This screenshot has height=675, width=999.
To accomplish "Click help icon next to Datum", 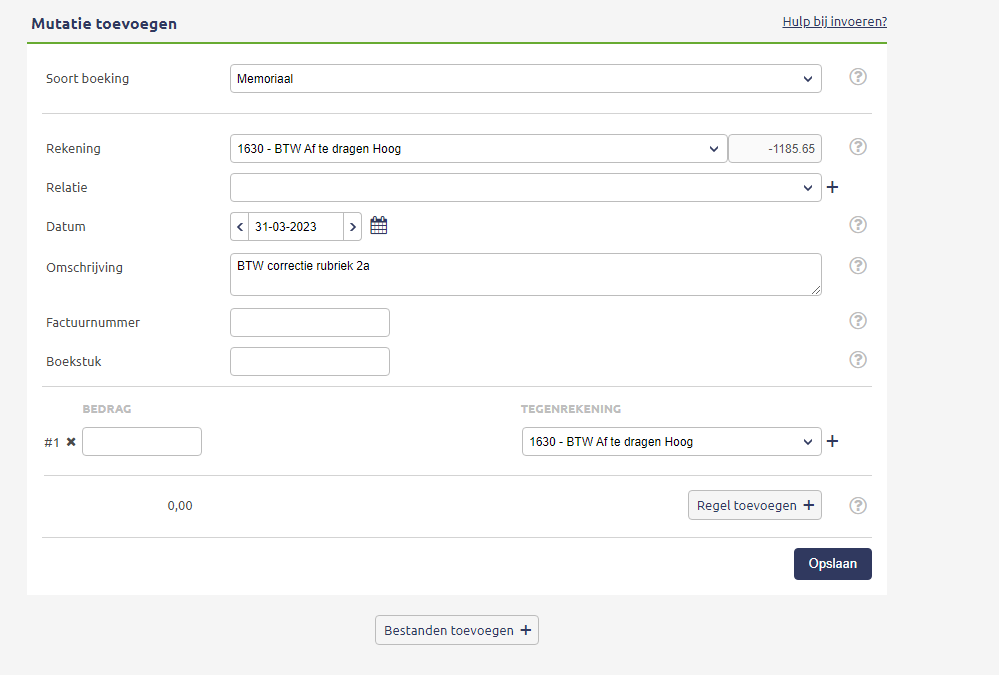I will (x=858, y=225).
